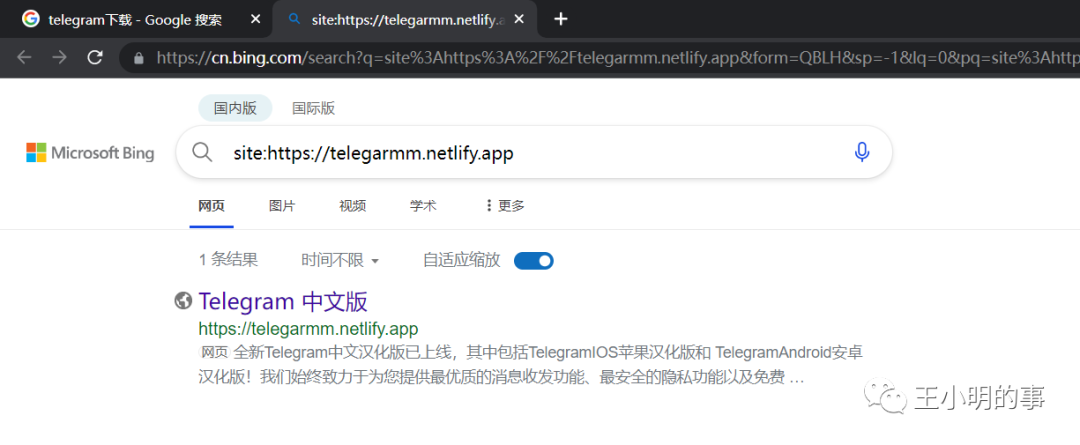Switch to telegram下载 Google 搜索 tab
1080x445 pixels.
[135, 19]
